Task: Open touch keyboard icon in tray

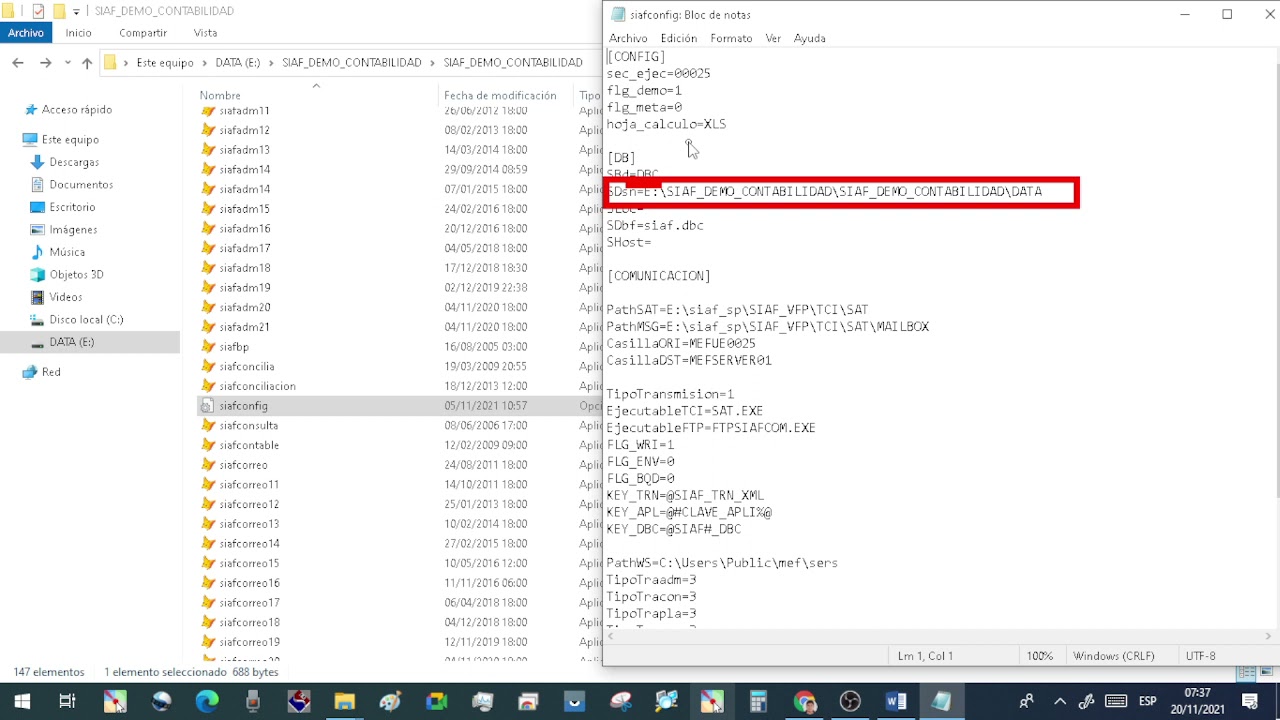Action: click(1116, 702)
